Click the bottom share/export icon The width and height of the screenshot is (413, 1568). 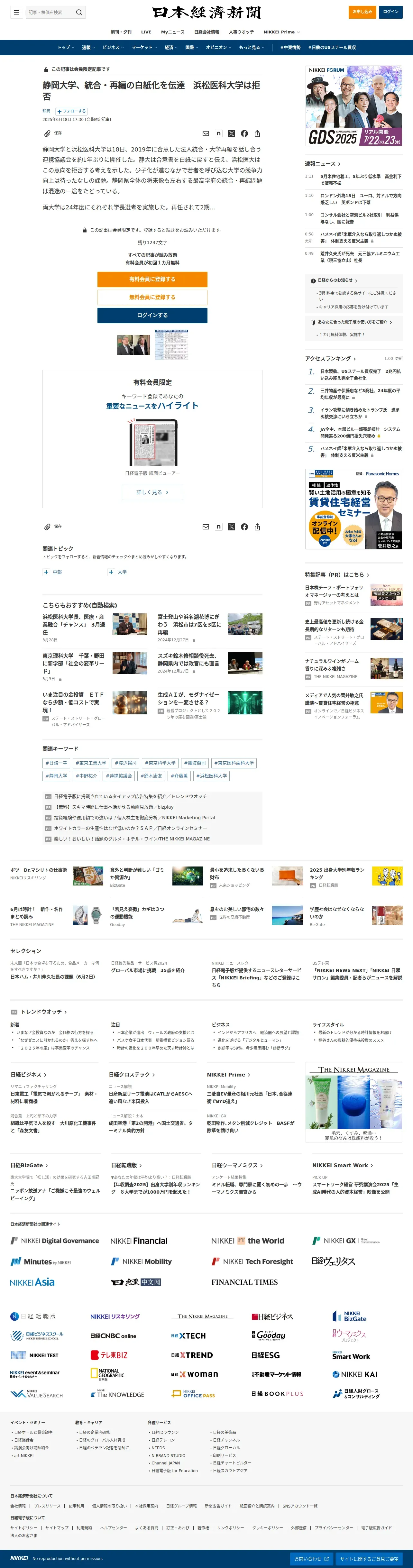click(x=257, y=527)
